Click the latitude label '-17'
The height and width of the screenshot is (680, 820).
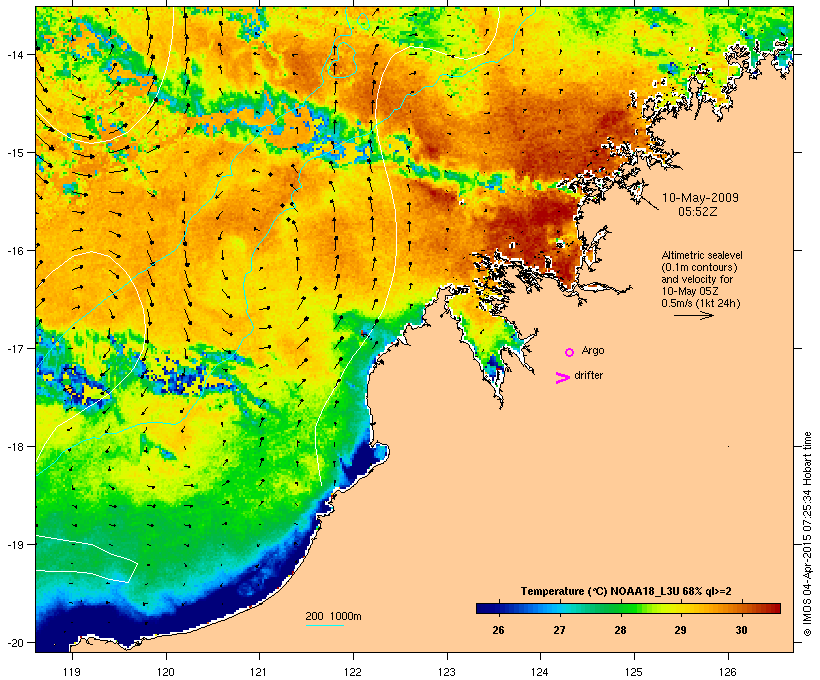[x=15, y=348]
